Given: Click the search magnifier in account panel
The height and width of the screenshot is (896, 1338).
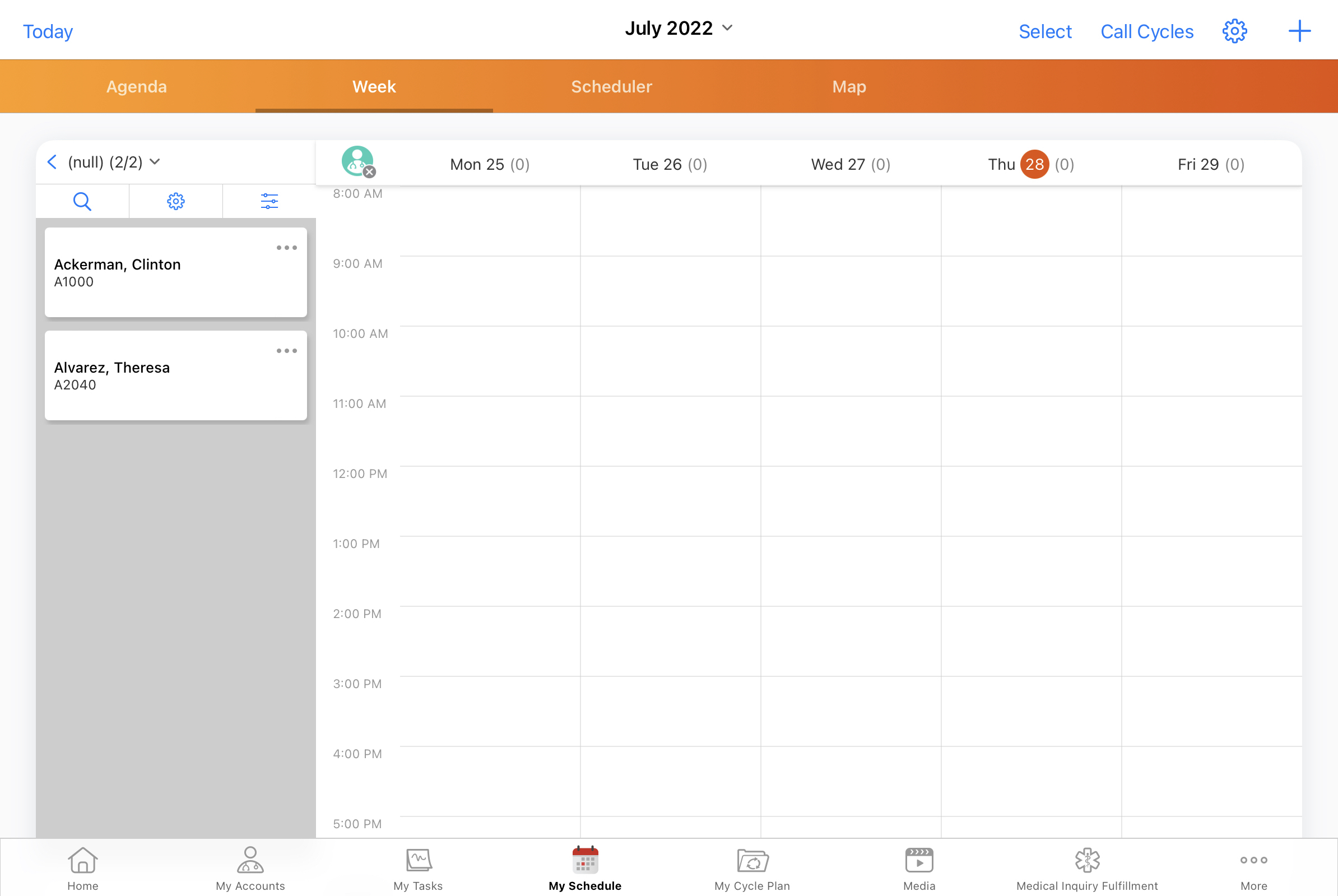Looking at the screenshot, I should pos(82,201).
